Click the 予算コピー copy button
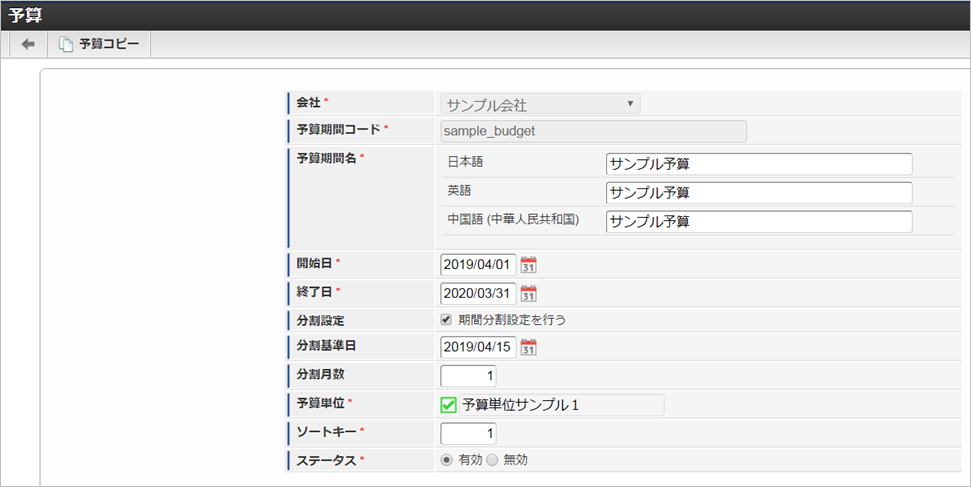The image size is (971, 487). pyautogui.click(x=99, y=45)
